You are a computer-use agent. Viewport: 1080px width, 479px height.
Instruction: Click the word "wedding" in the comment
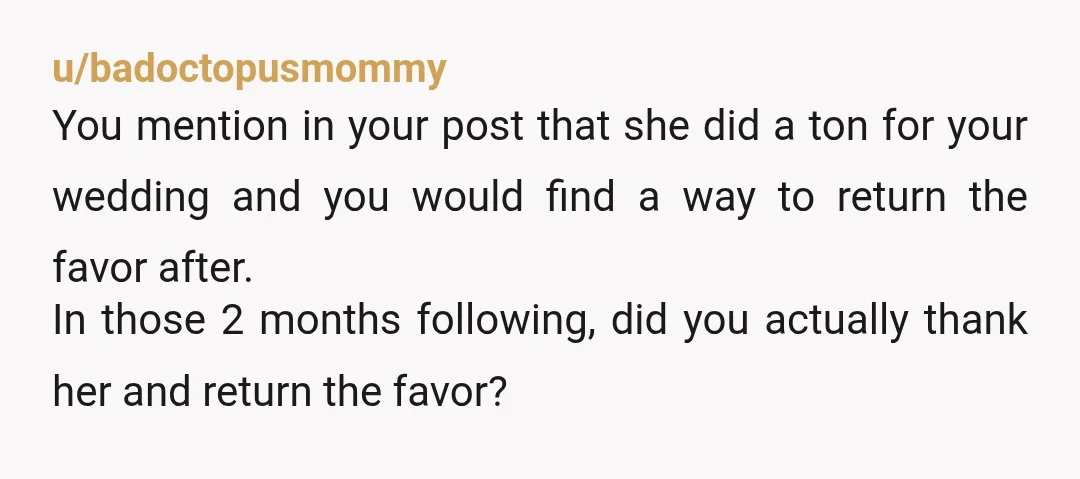coord(131,198)
